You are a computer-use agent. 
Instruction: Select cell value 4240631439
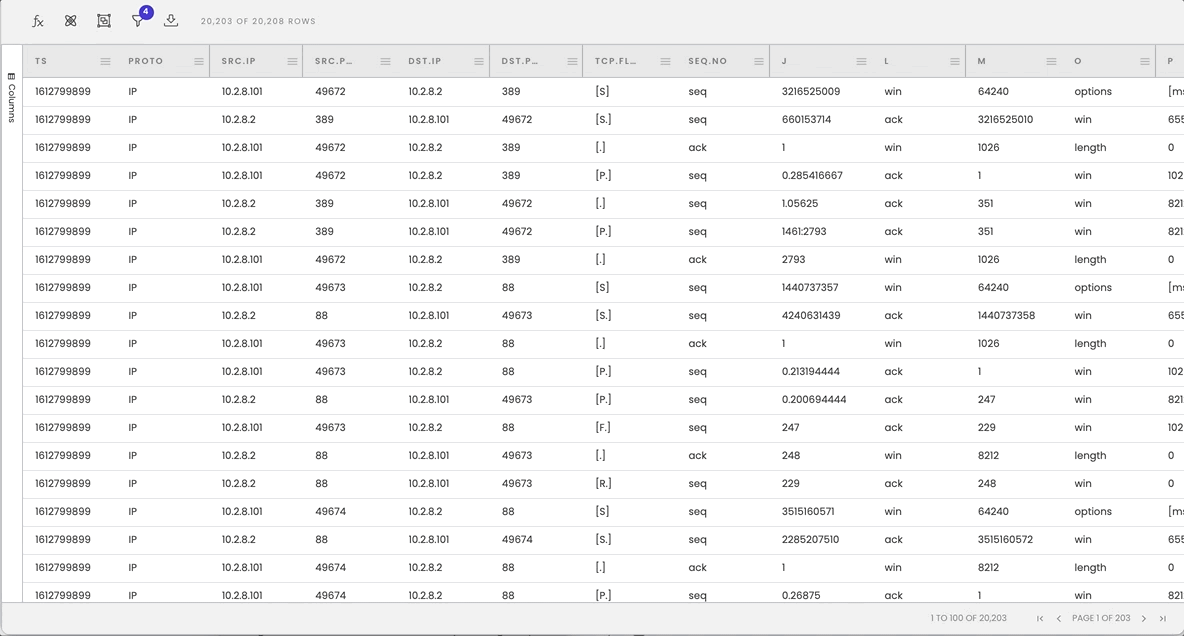(811, 315)
